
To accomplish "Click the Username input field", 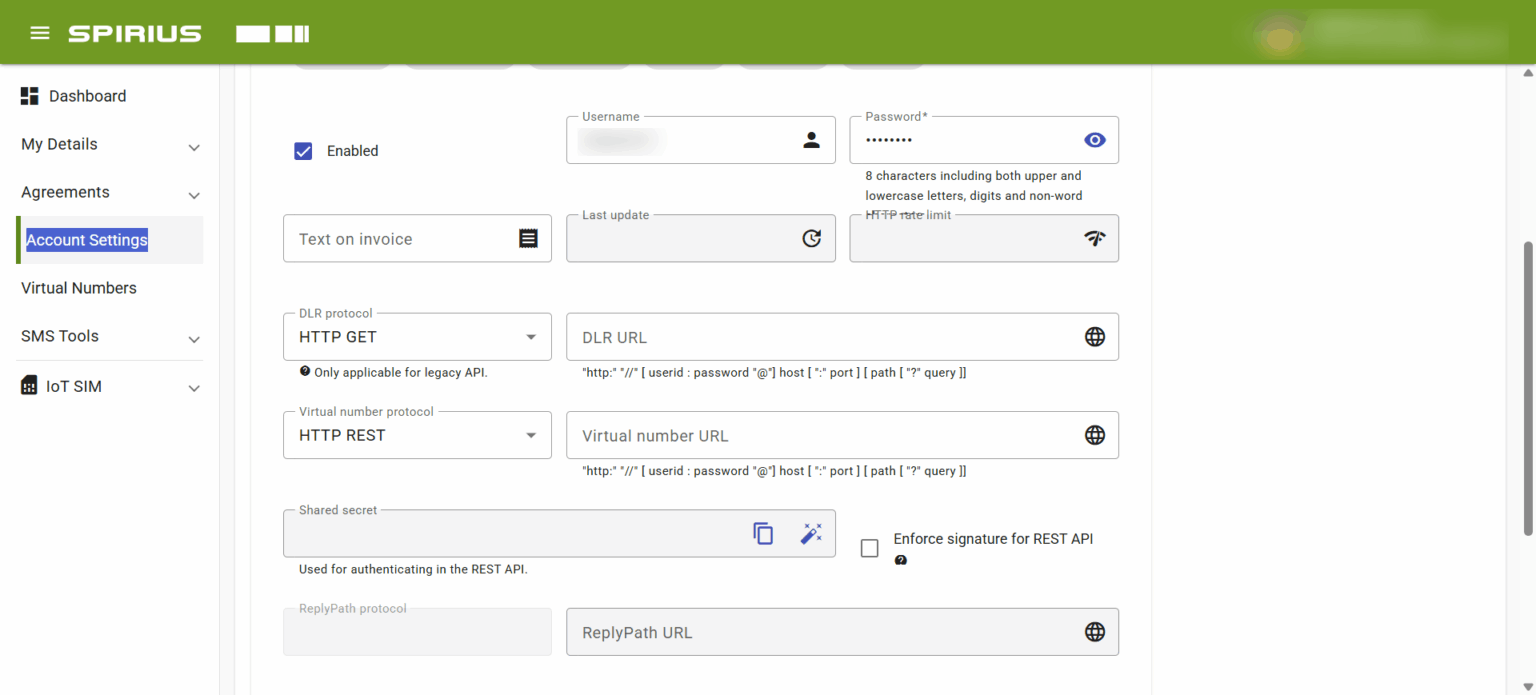I will pos(700,140).
